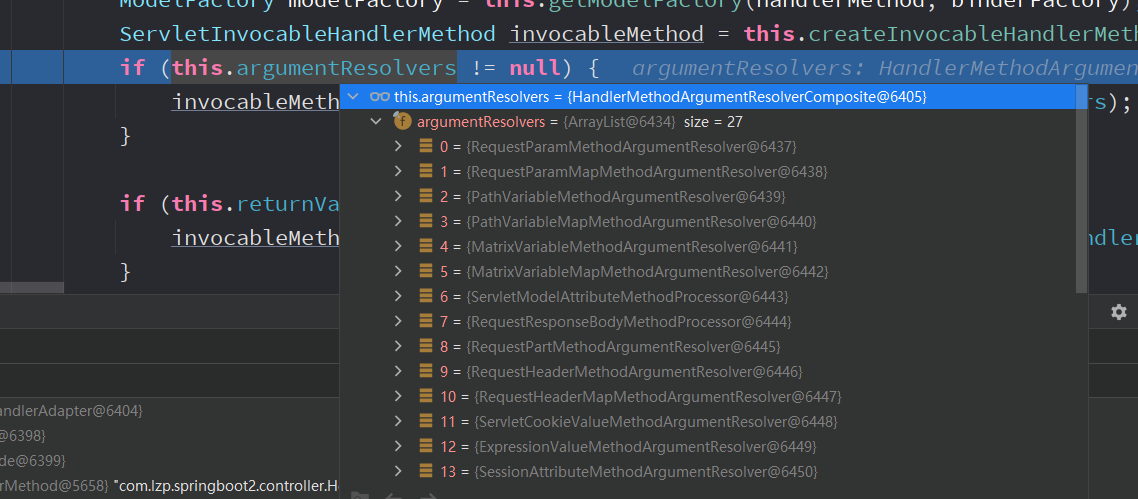This screenshot has height=499, width=1138.
Task: Click argumentResolvers in the highlighted if statement
Action: coord(346,68)
